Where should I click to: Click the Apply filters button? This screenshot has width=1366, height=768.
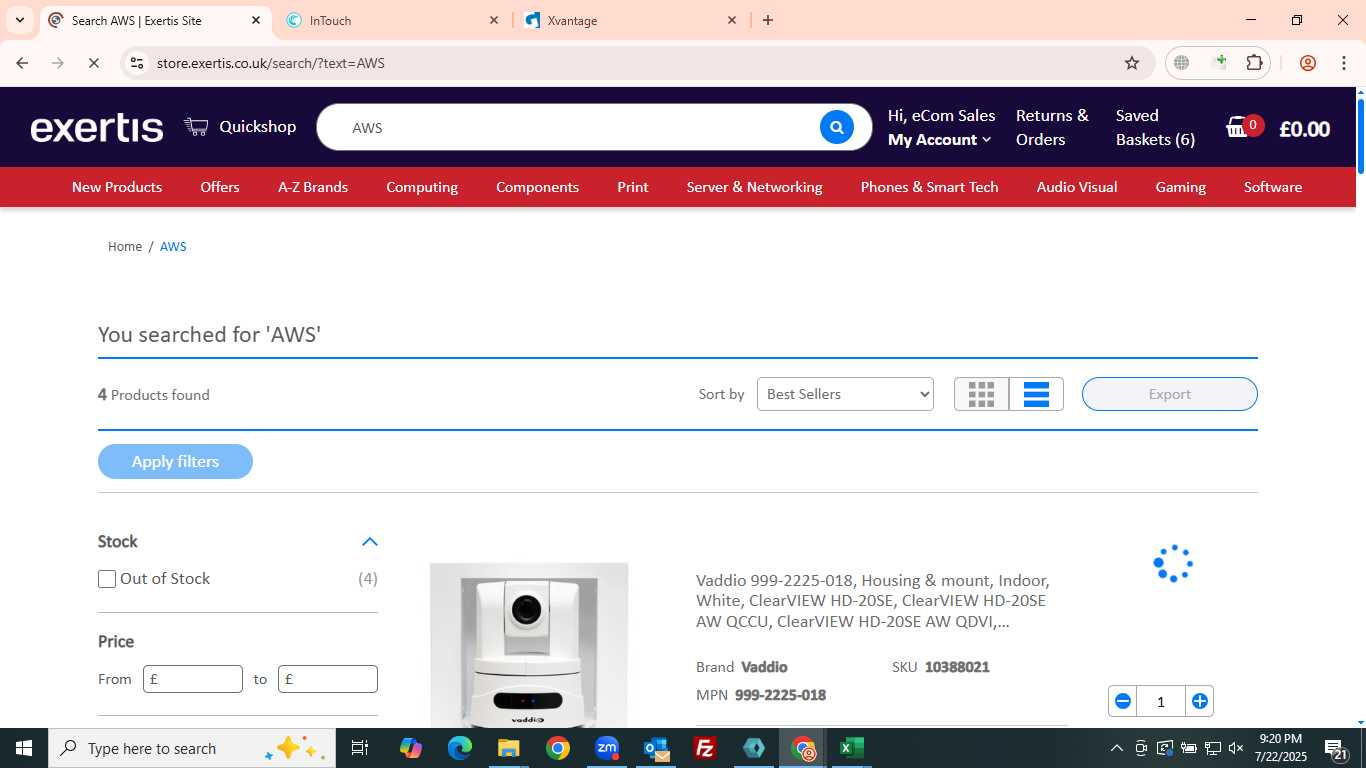coord(175,461)
